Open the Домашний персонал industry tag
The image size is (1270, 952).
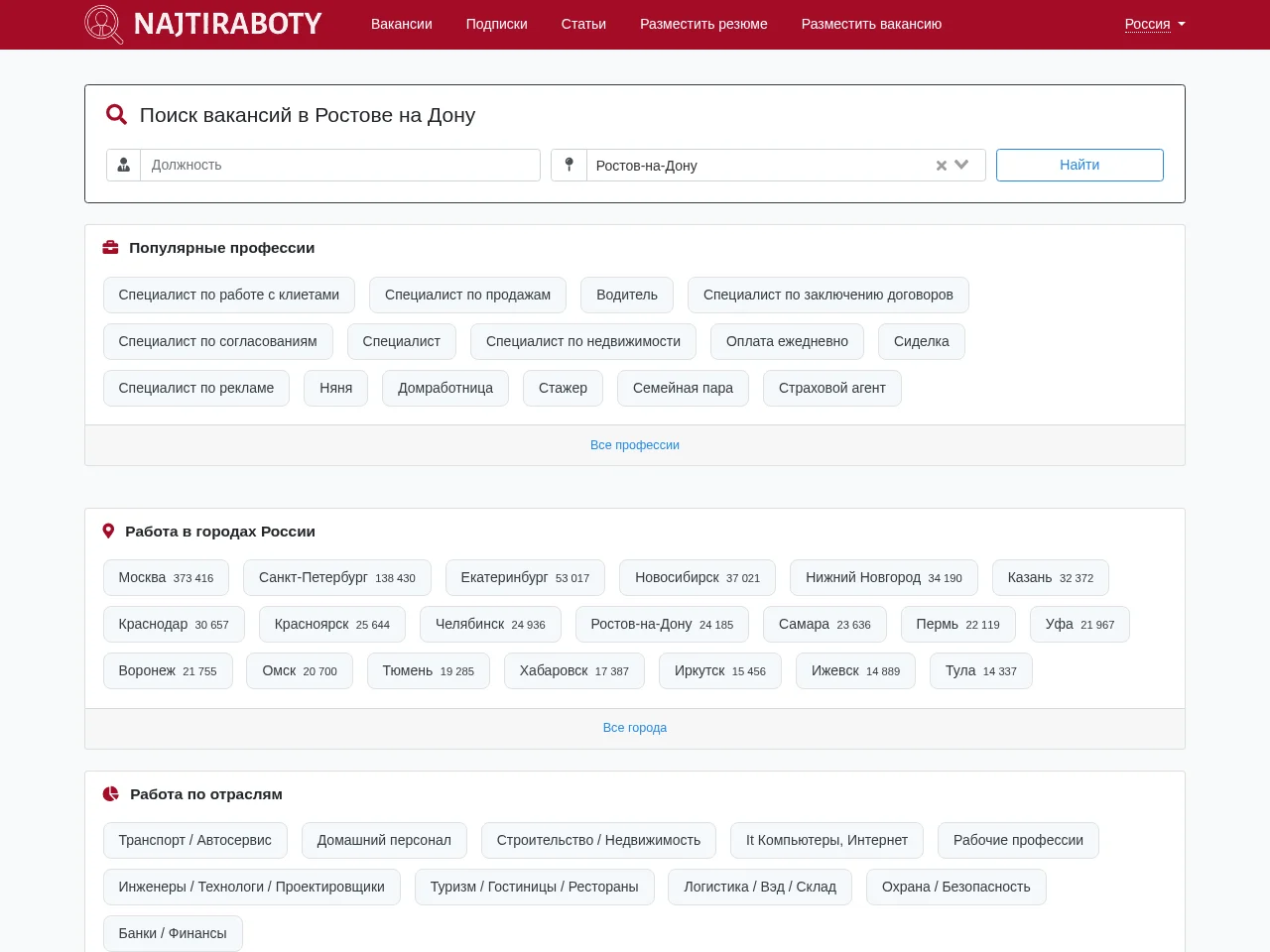[x=384, y=840]
